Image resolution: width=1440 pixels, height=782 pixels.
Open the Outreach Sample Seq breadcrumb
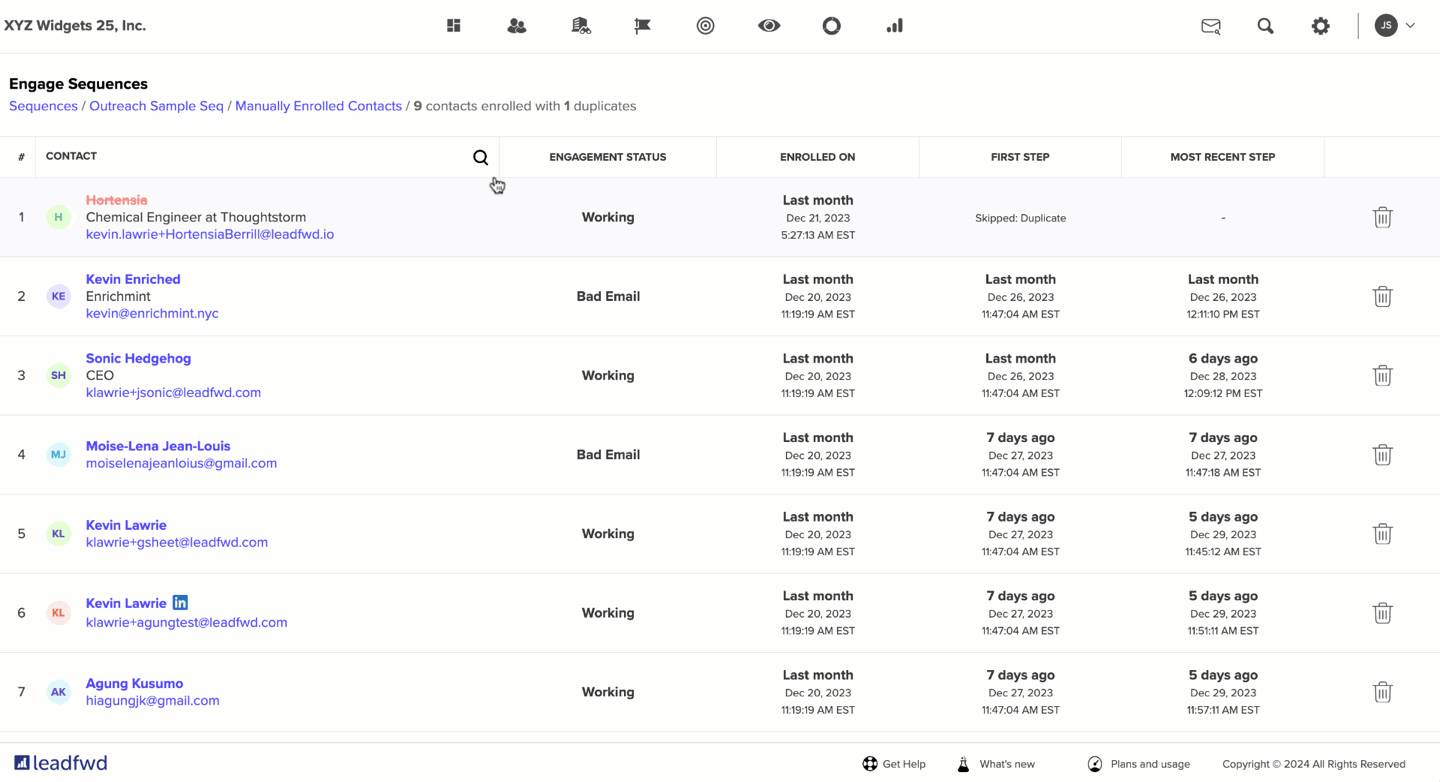156,106
